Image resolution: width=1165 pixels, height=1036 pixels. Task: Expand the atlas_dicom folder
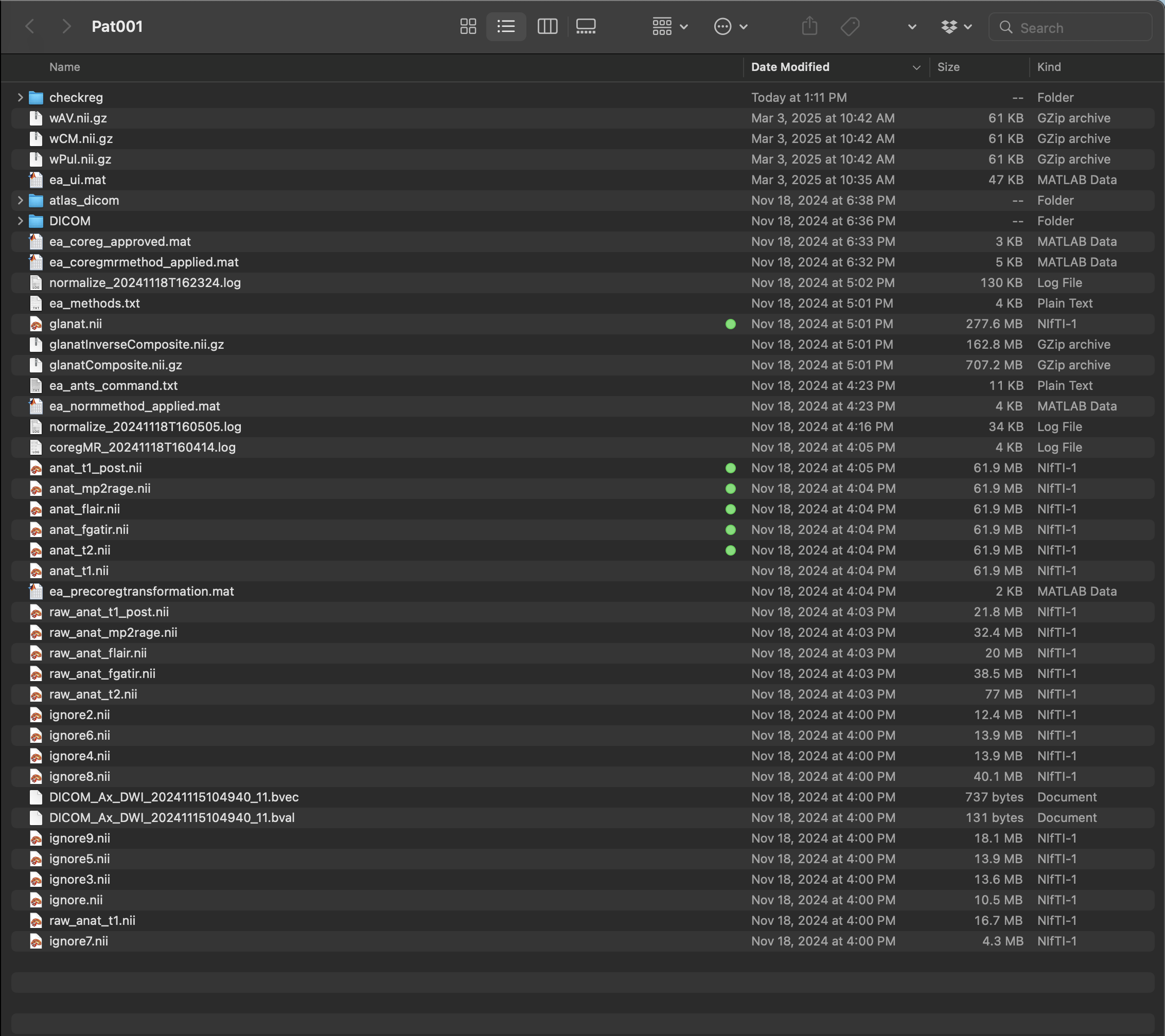click(20, 200)
